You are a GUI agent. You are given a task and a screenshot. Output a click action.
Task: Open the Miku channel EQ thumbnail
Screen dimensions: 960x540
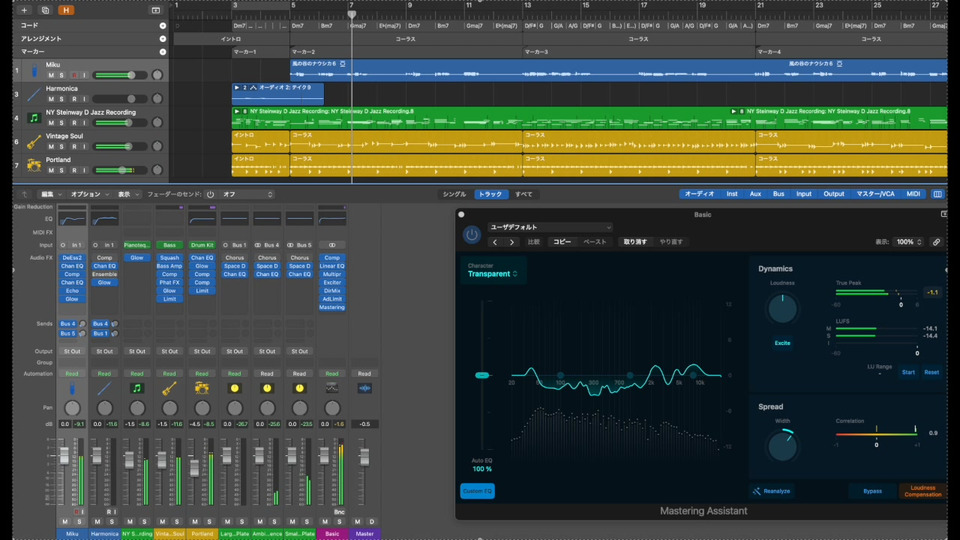[x=72, y=219]
